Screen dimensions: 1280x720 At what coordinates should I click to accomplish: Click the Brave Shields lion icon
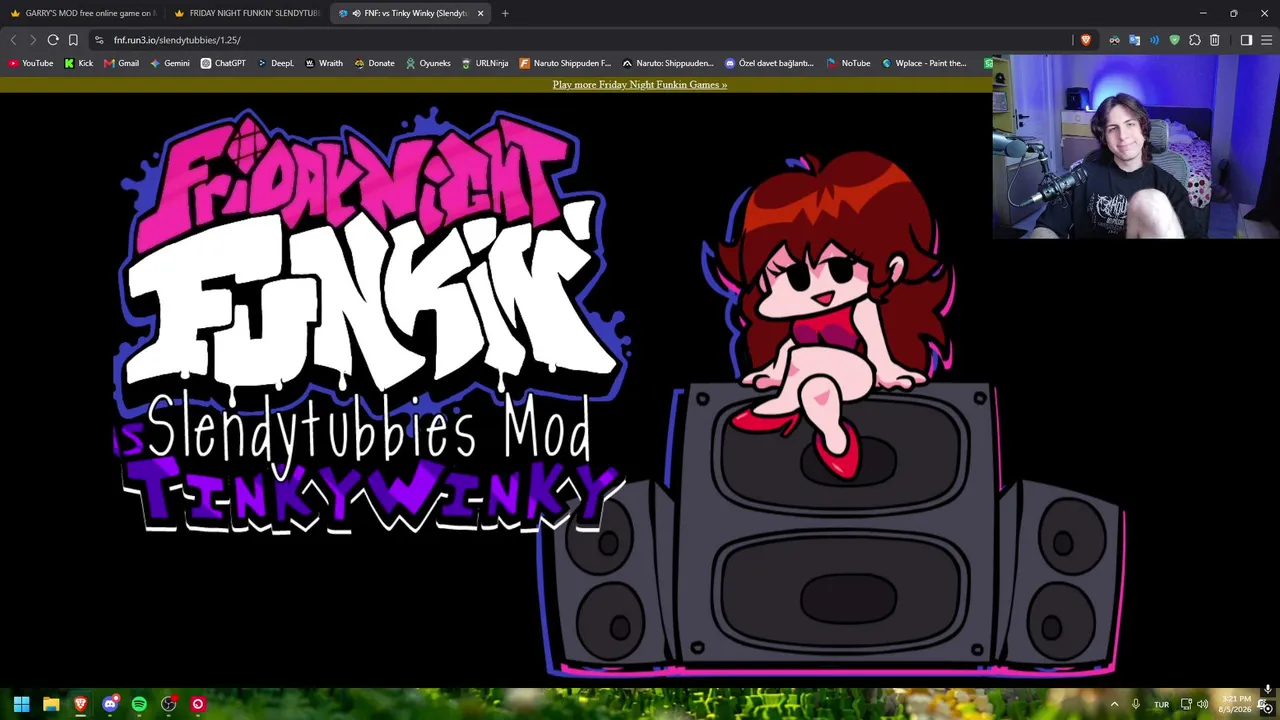(1086, 40)
